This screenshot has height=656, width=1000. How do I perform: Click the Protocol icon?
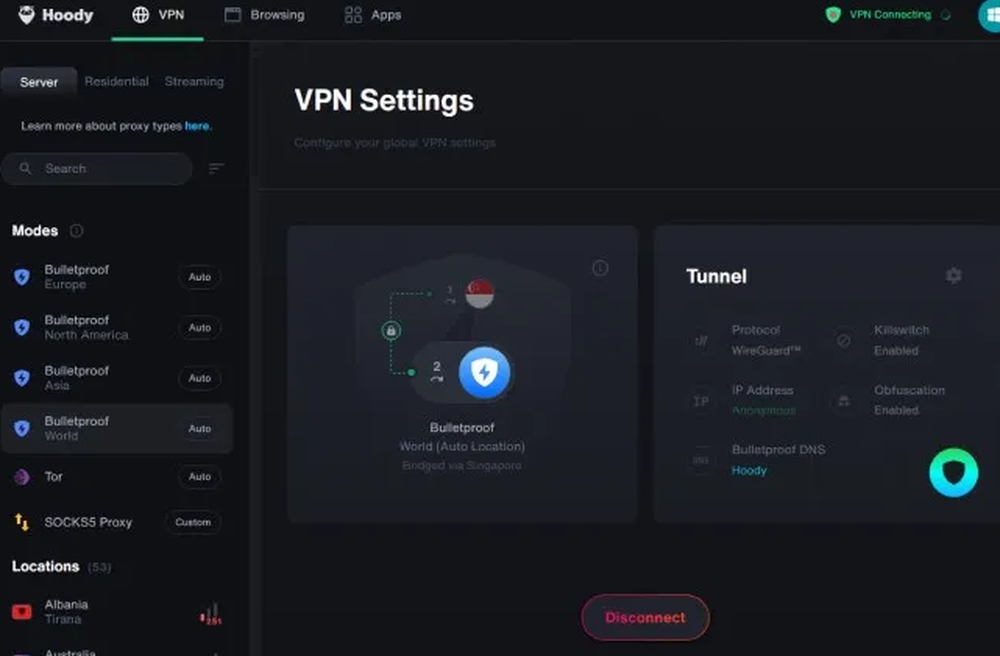(x=701, y=341)
